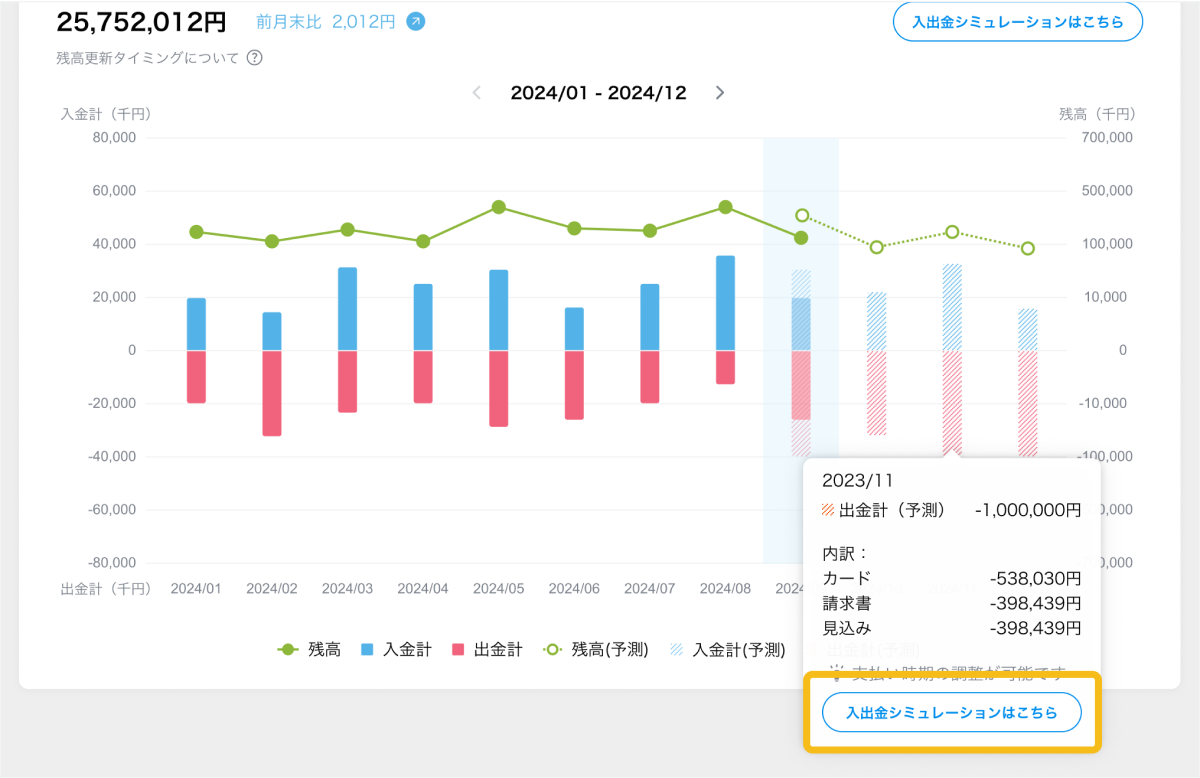Hide the 出金計 series via the legend
This screenshot has height=778, width=1200.
(487, 650)
